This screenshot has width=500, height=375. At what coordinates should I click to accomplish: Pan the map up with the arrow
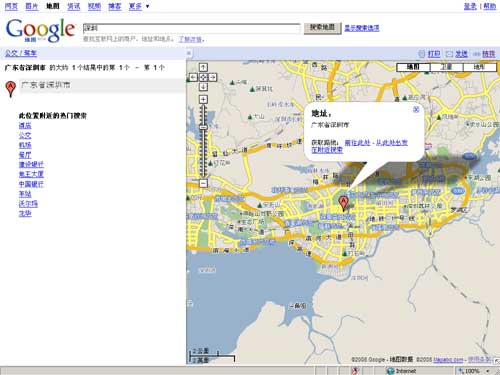click(203, 67)
